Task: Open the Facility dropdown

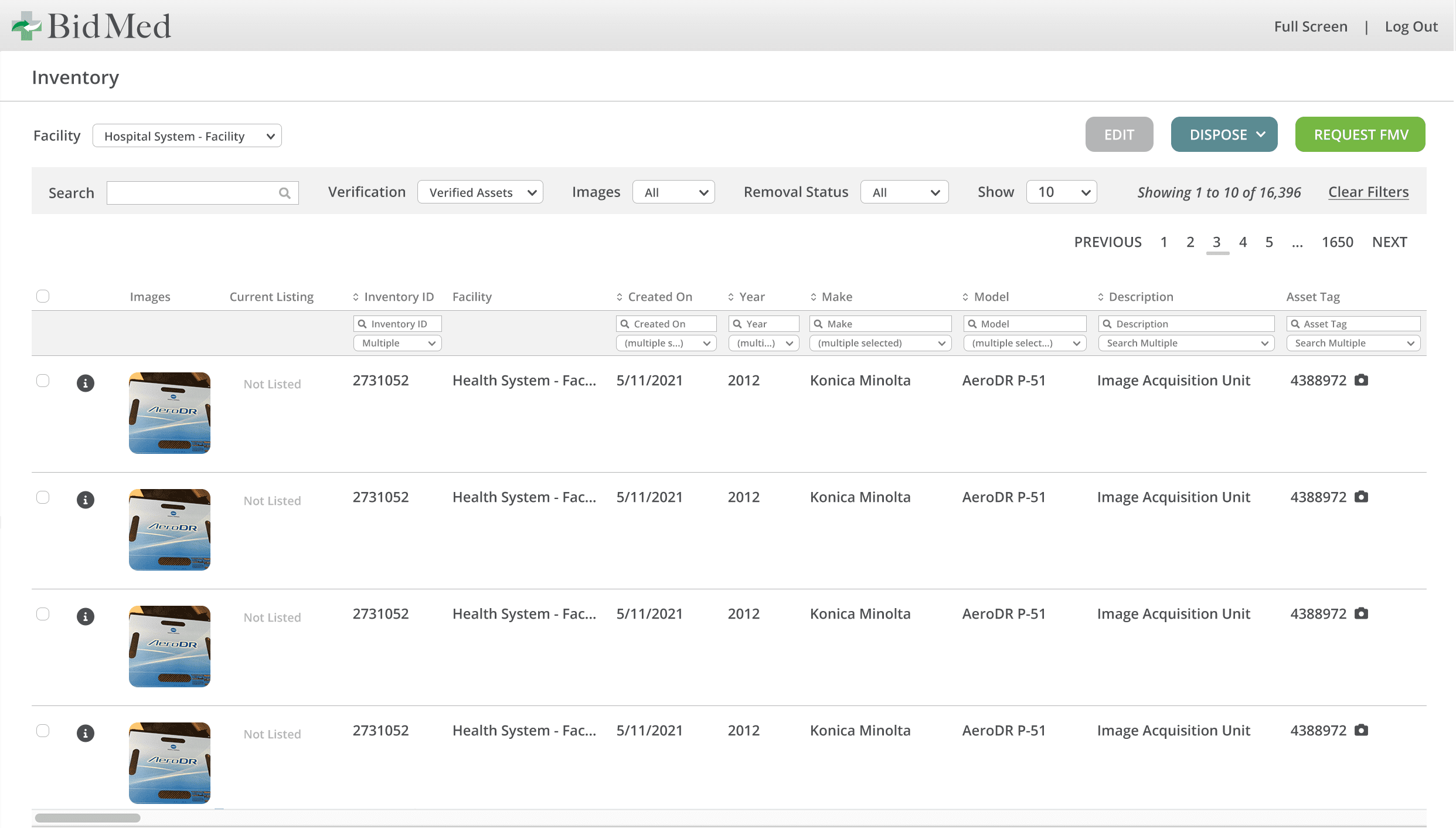Action: point(187,136)
